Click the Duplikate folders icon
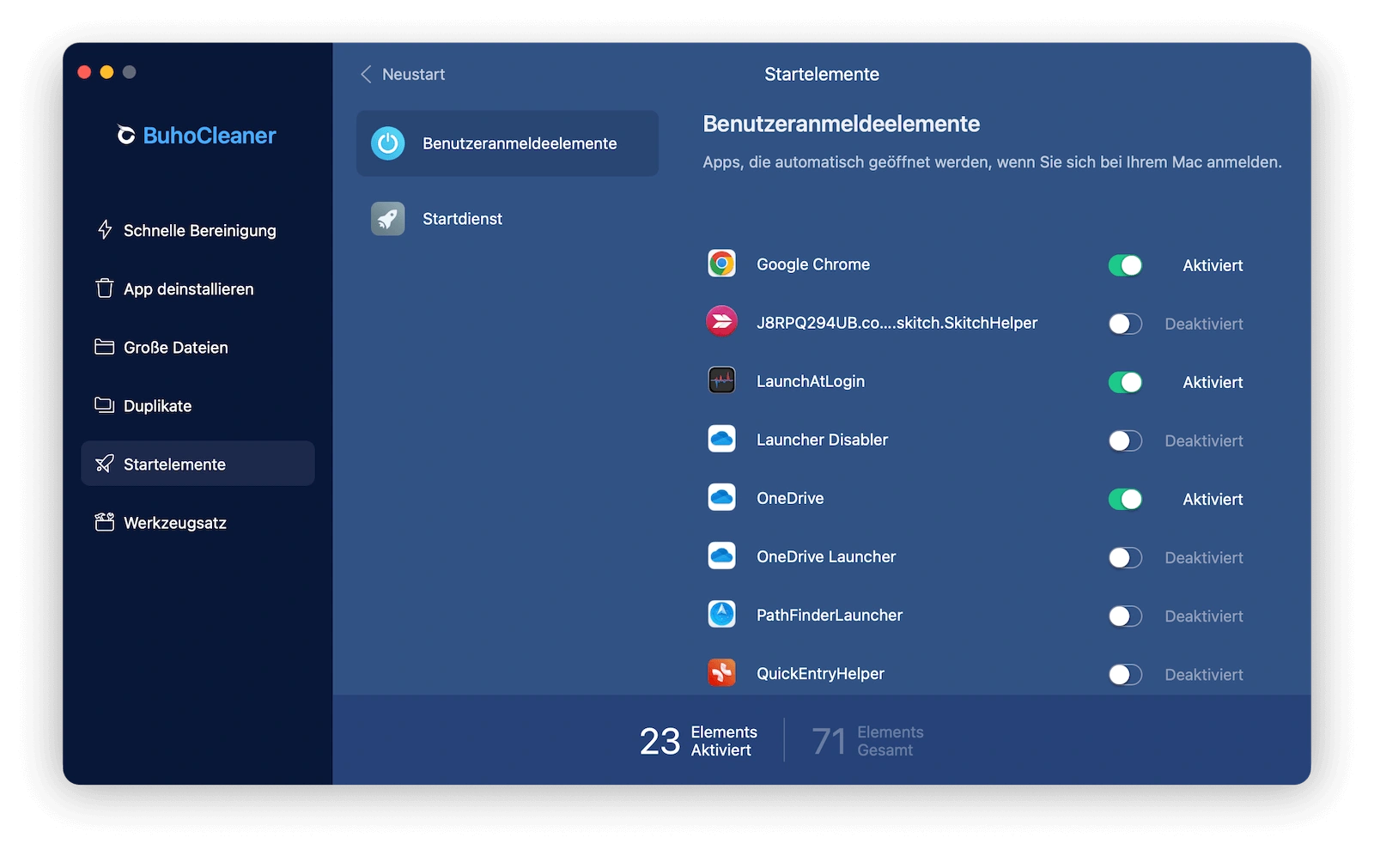1374x868 pixels. click(105, 405)
